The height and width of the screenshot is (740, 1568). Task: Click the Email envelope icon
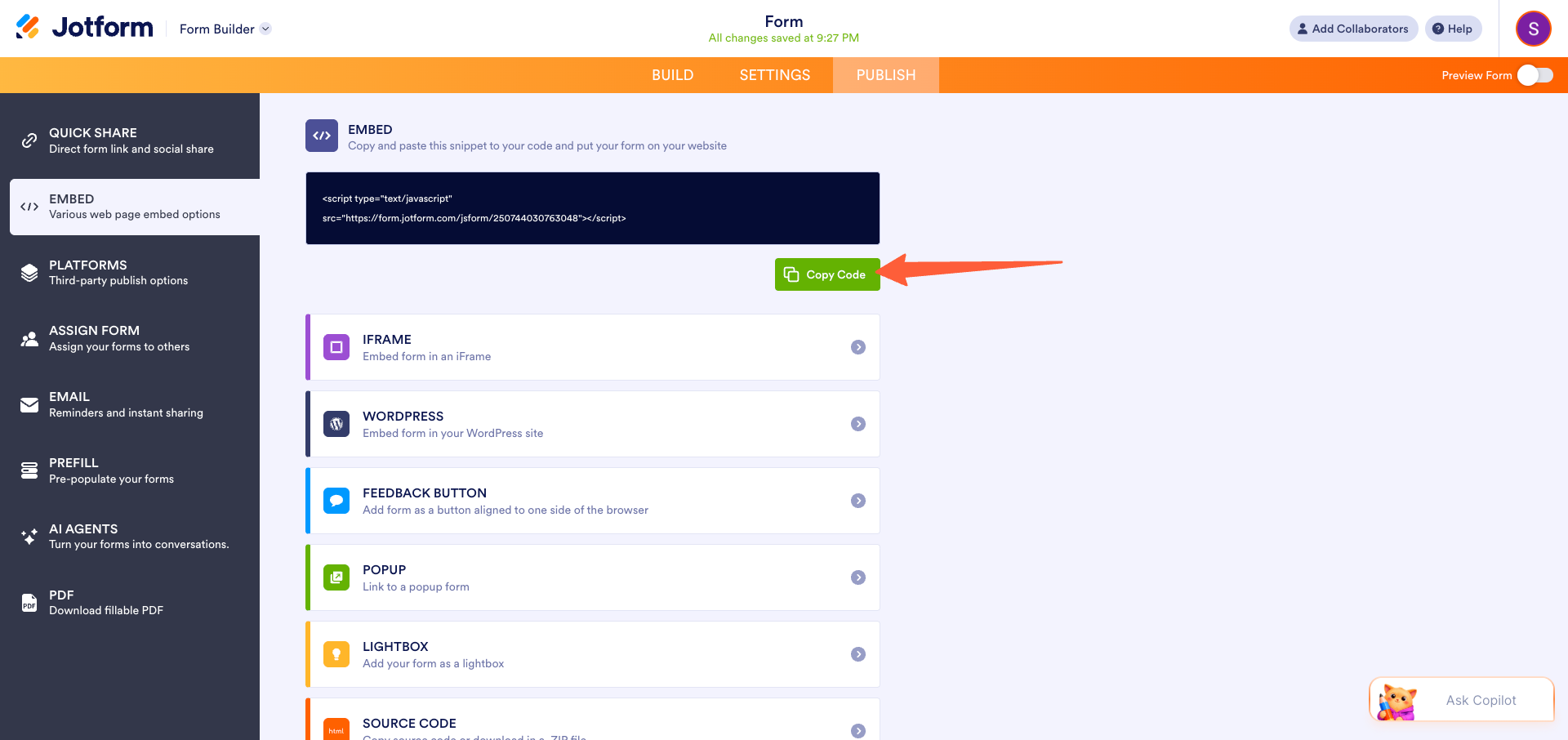[x=29, y=405]
